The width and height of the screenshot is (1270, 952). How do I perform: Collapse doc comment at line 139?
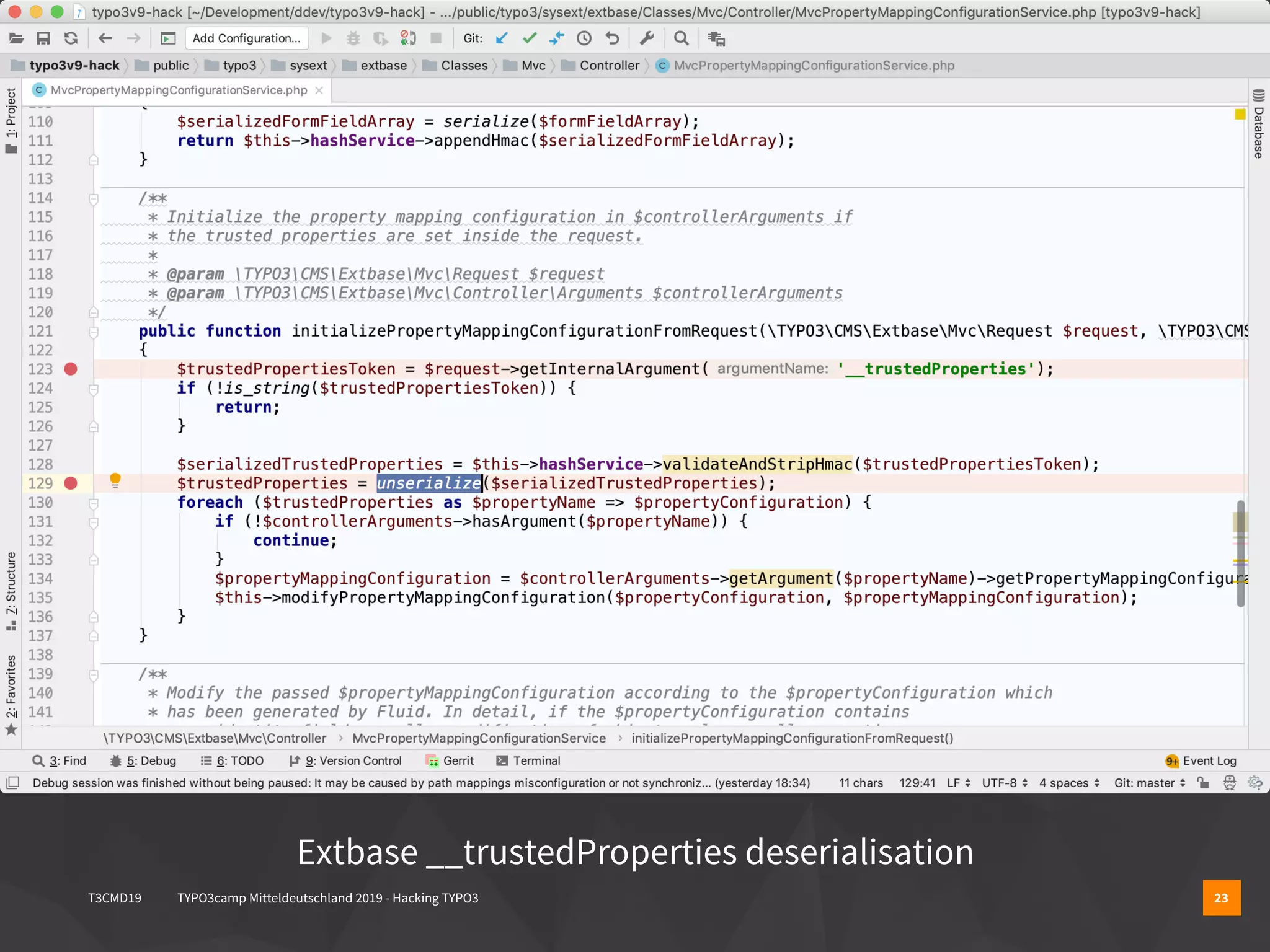(94, 675)
